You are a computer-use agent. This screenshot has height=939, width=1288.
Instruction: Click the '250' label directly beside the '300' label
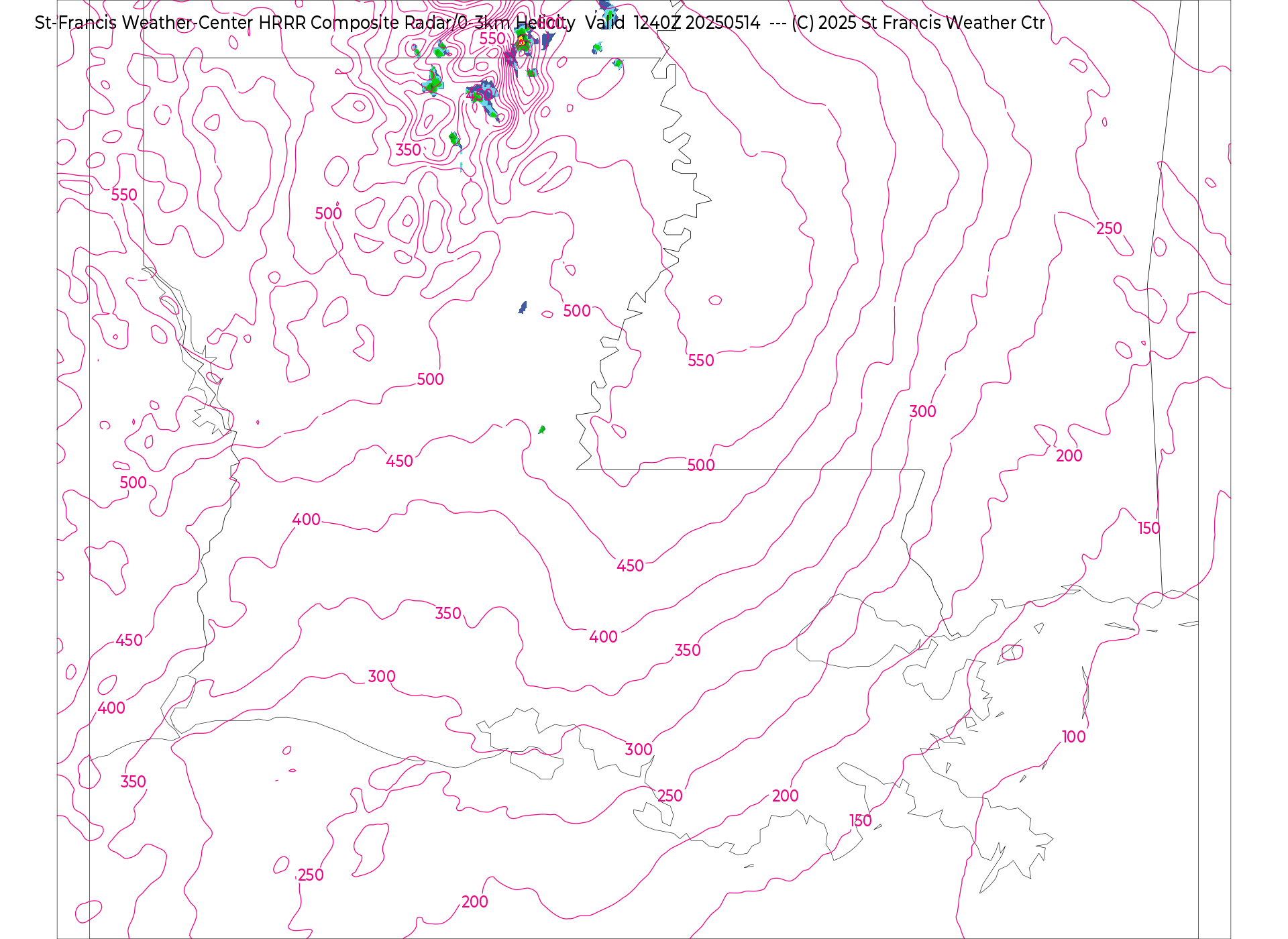coord(669,795)
